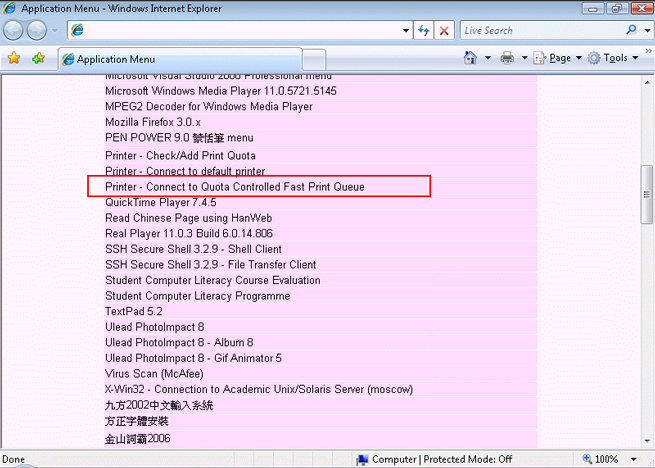Image resolution: width=655 pixels, height=468 pixels.
Task: Expand the Home button dropdown arrow
Action: click(x=488, y=58)
